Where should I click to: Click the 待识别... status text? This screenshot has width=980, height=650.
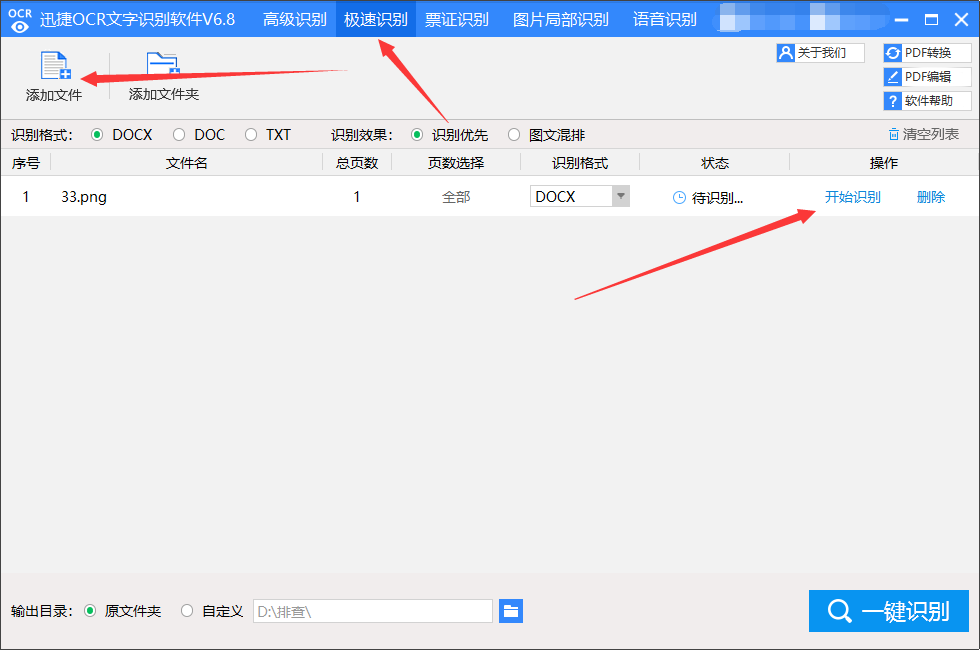click(x=718, y=198)
